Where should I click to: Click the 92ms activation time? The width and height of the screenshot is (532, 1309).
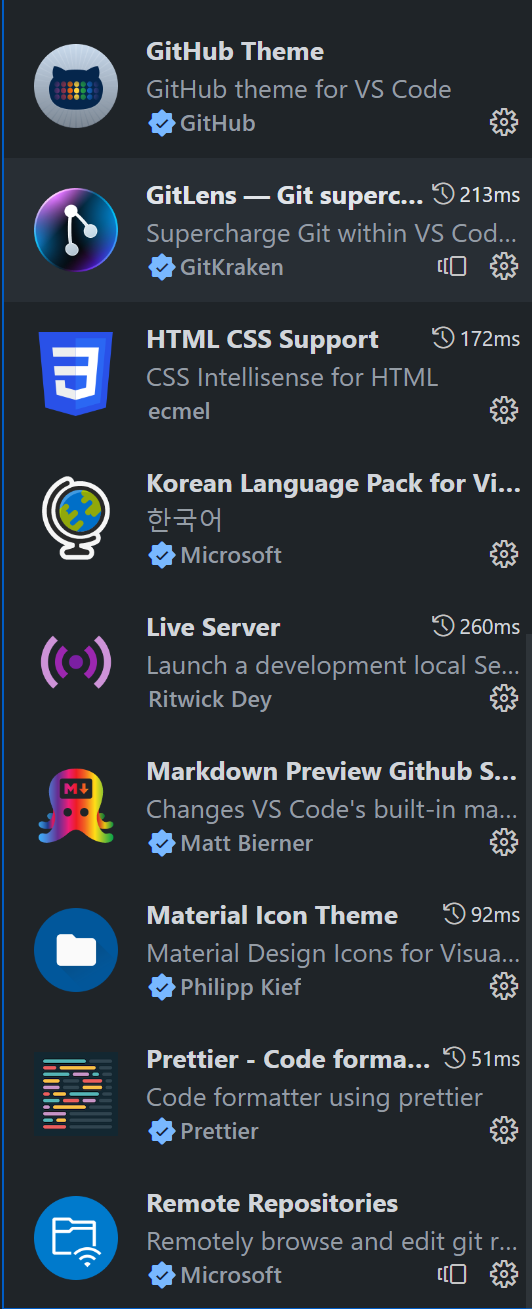pyautogui.click(x=495, y=915)
